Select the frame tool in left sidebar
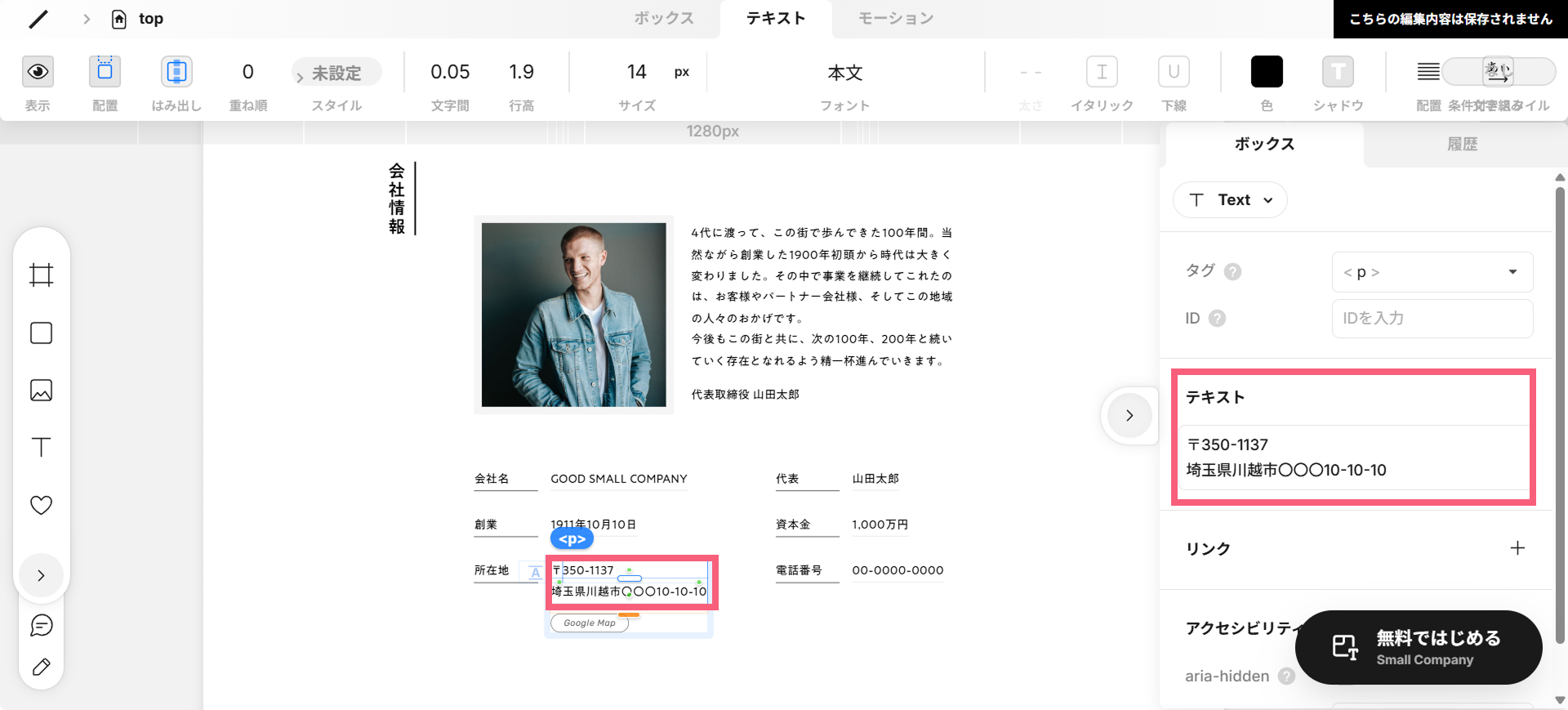 click(41, 275)
